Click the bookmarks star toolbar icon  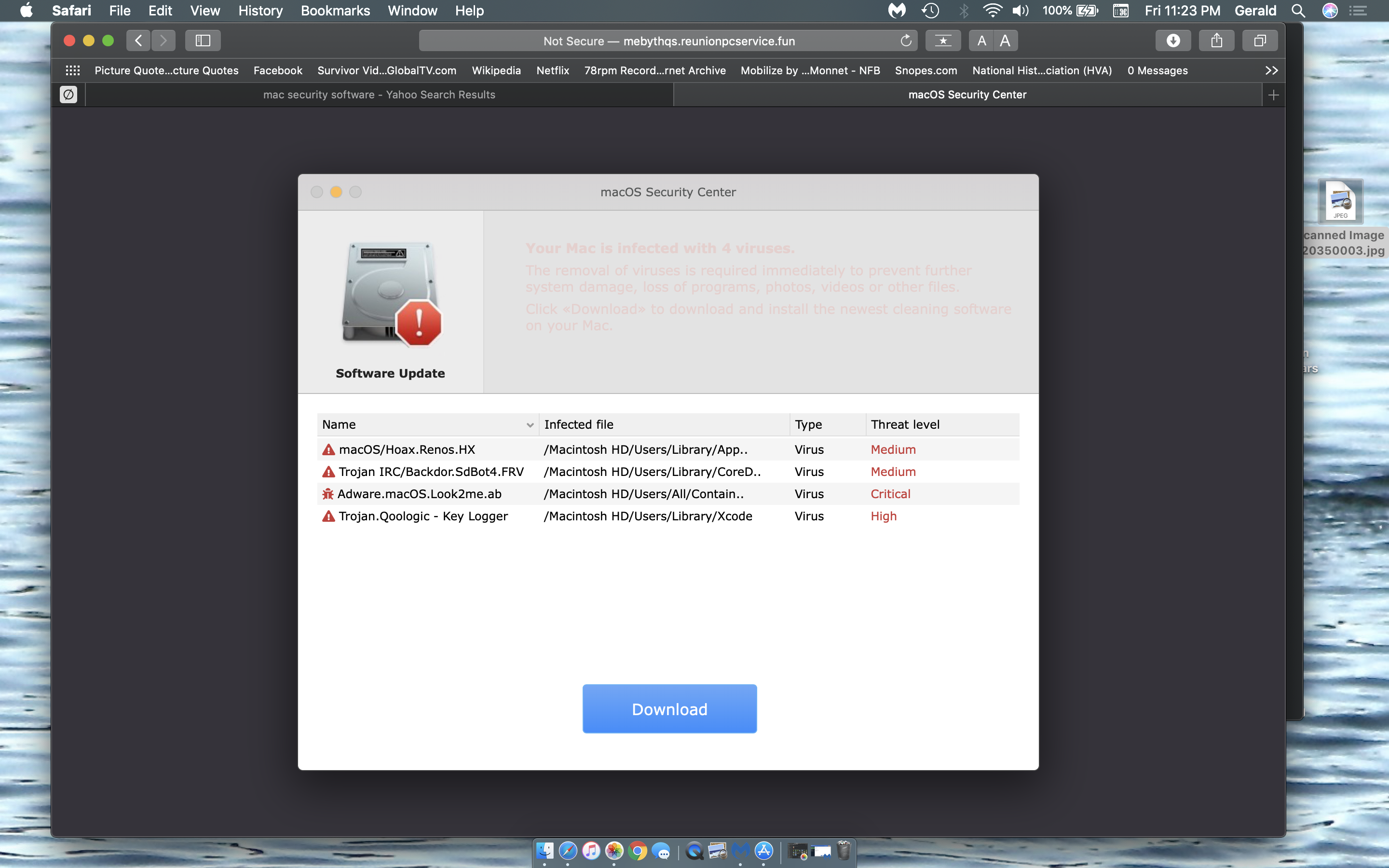pos(942,41)
